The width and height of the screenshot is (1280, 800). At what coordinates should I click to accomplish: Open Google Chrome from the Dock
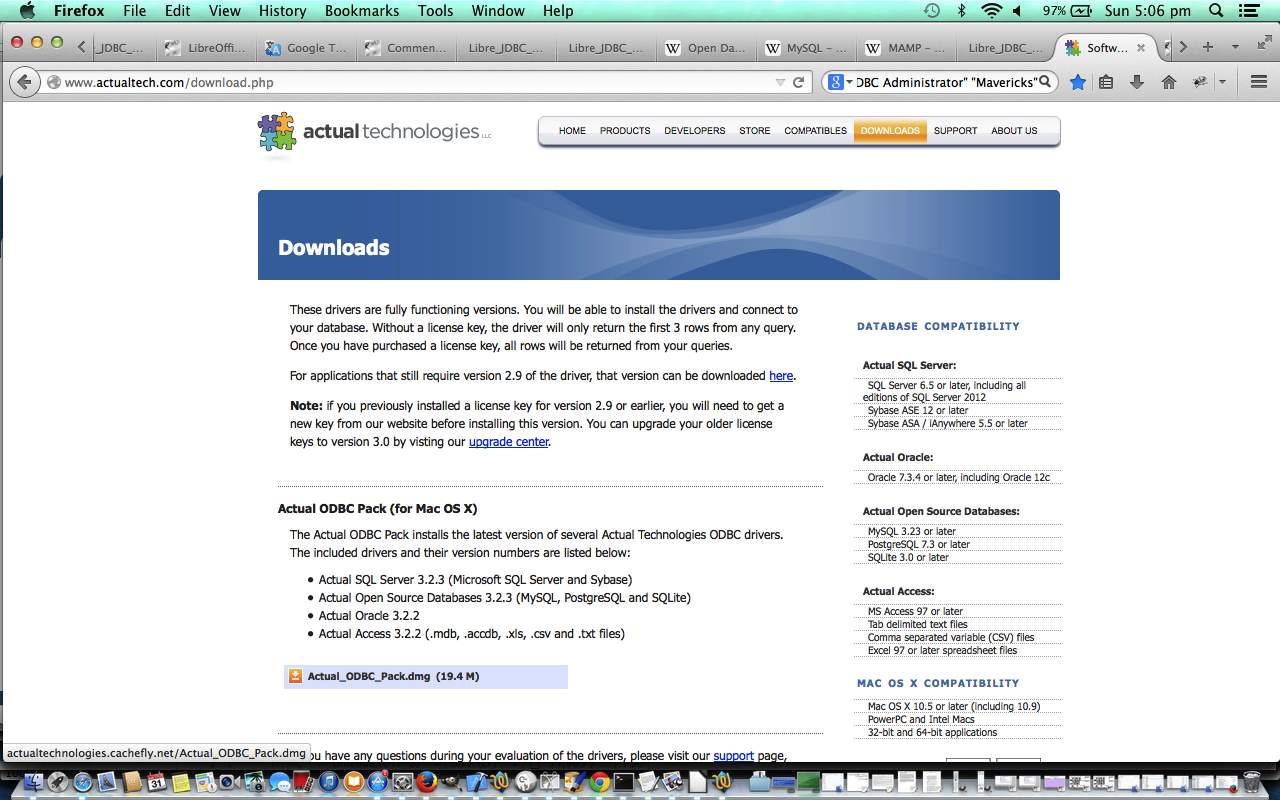600,781
